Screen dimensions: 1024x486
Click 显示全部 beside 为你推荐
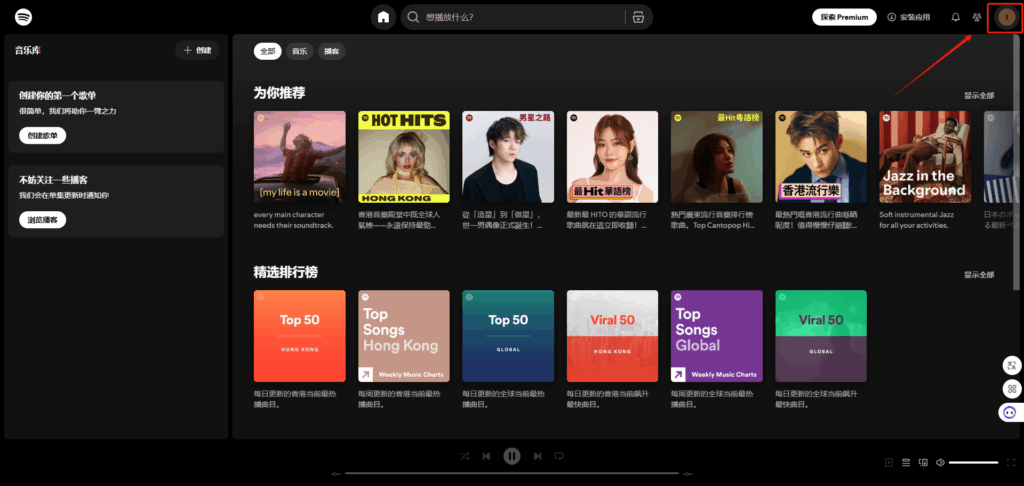979,95
